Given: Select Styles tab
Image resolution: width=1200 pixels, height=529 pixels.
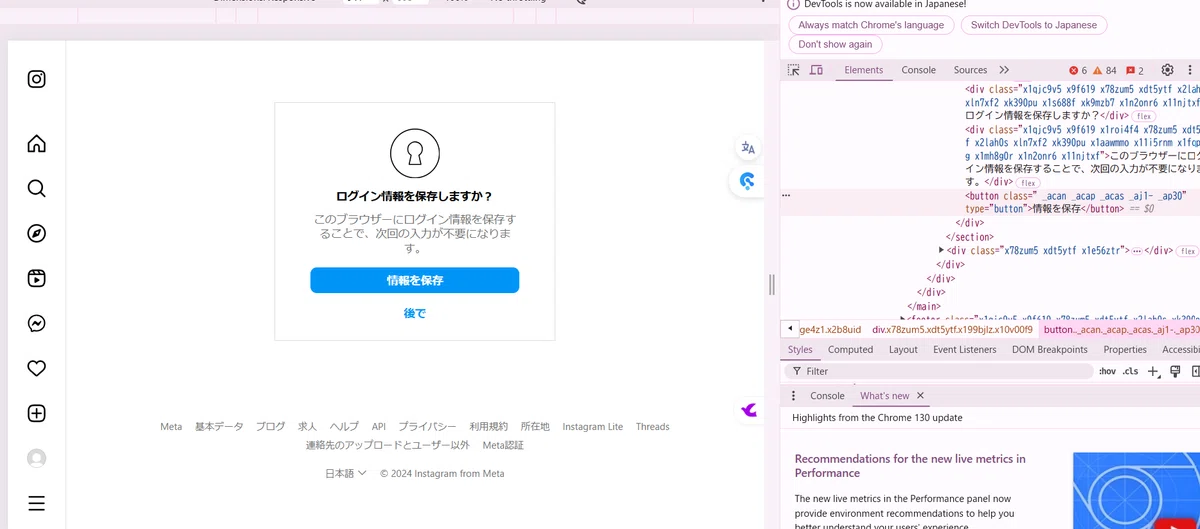Looking at the screenshot, I should tap(800, 350).
